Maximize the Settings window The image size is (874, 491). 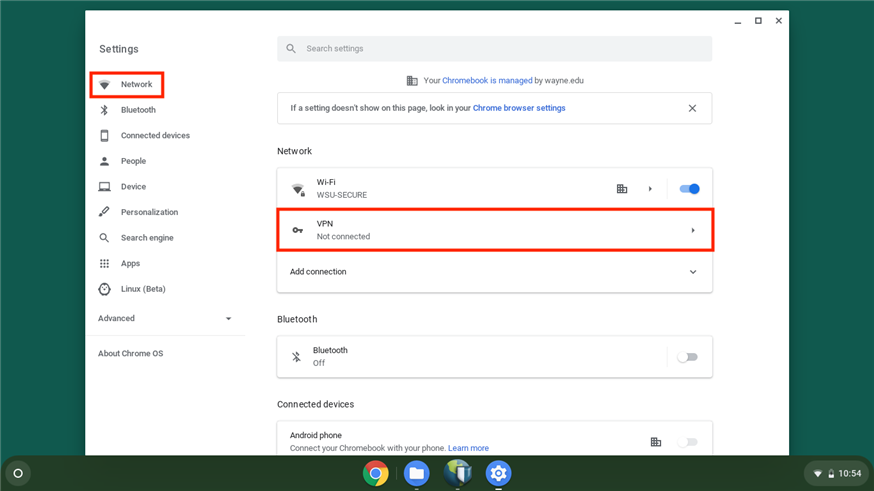tap(758, 21)
